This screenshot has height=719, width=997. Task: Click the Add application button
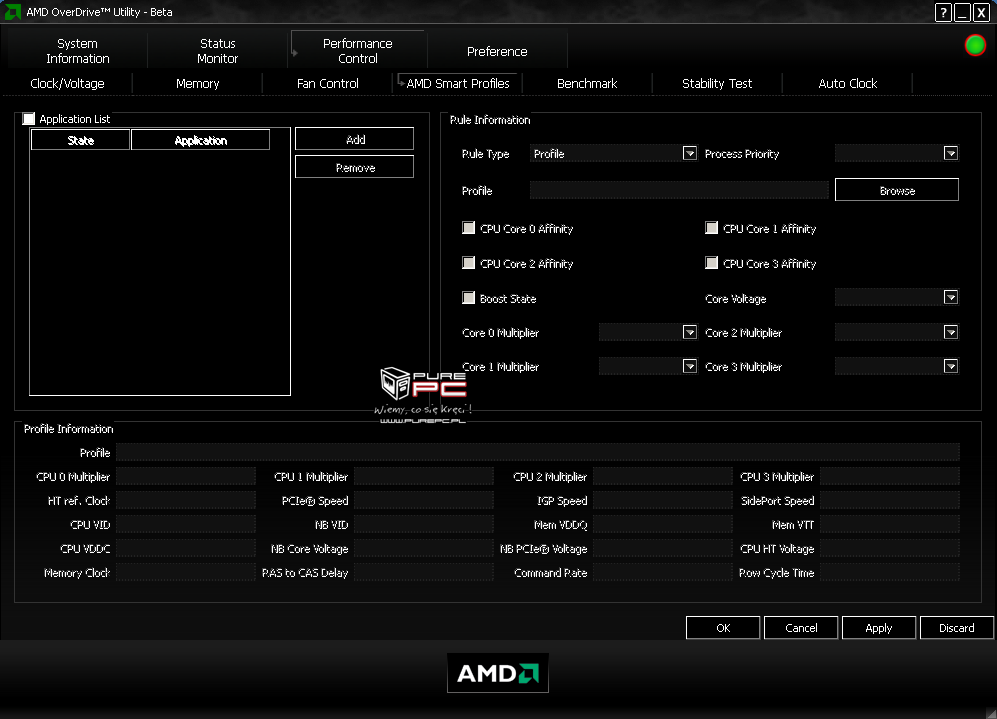(355, 139)
